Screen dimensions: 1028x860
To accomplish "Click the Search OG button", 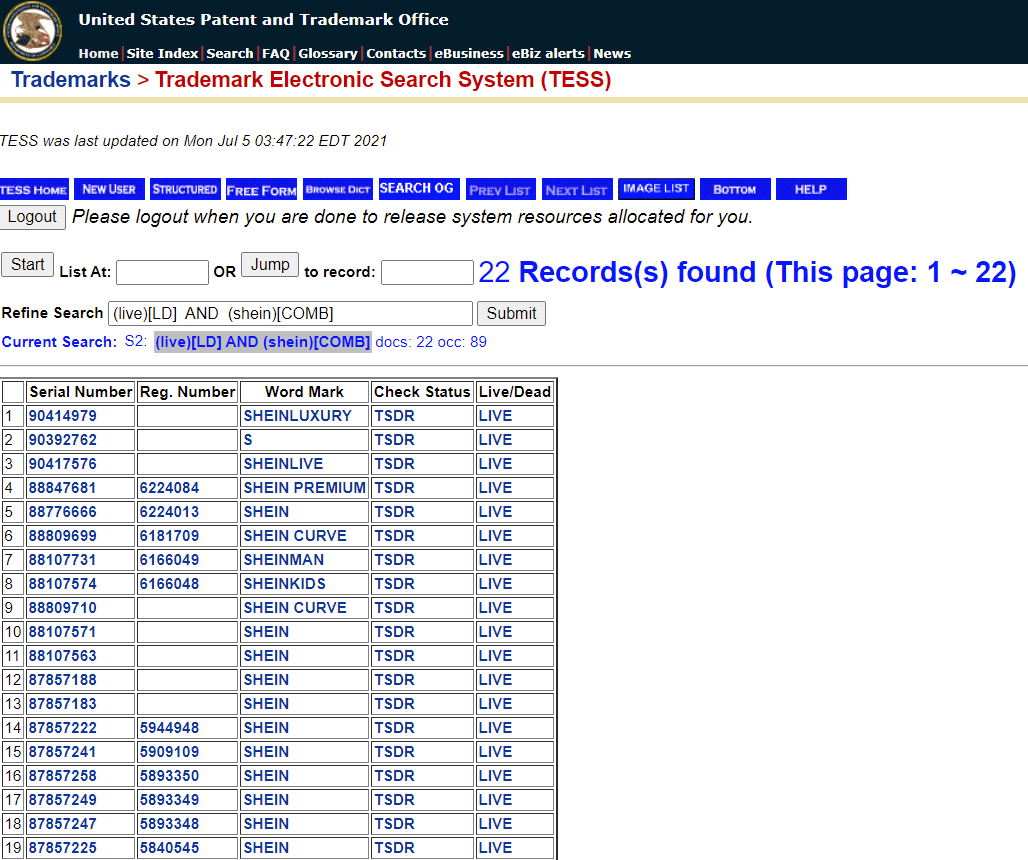I will coord(417,189).
